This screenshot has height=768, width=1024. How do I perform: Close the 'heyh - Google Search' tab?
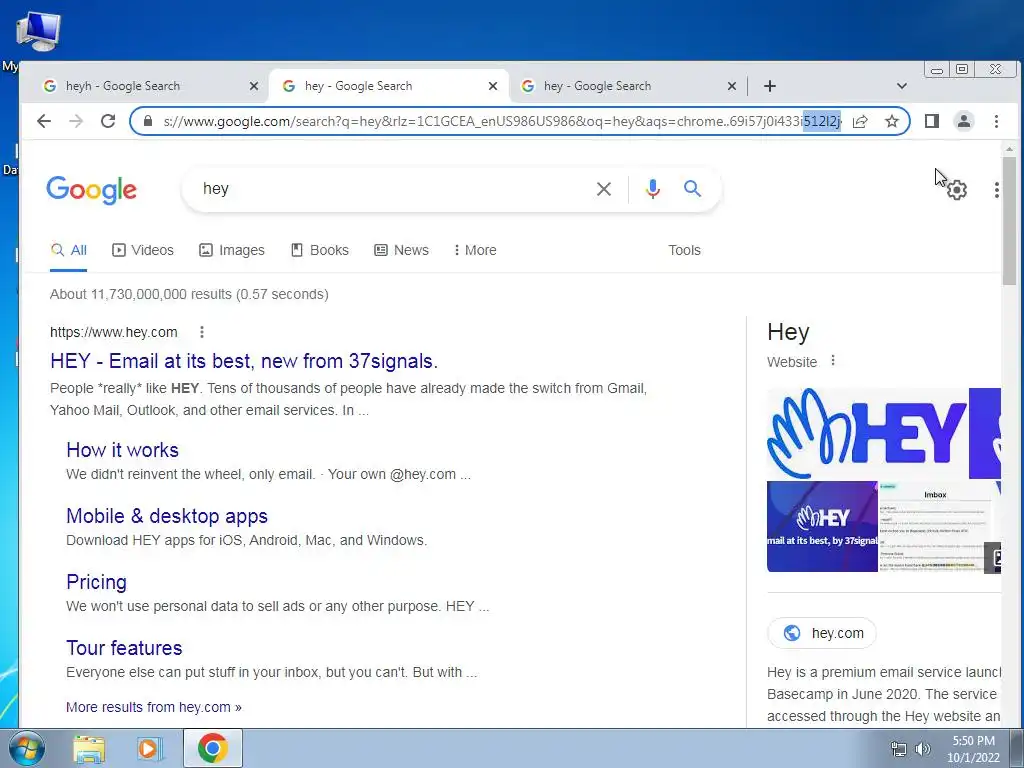(254, 86)
